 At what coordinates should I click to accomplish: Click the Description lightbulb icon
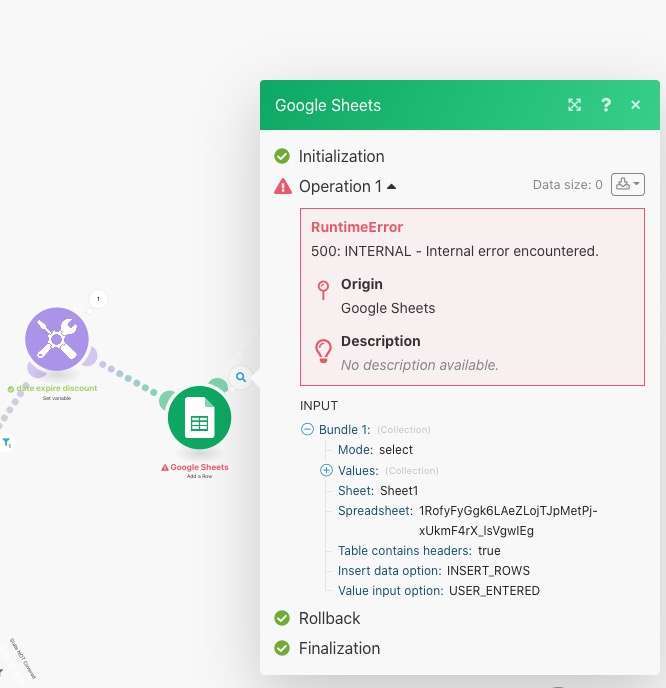[323, 350]
